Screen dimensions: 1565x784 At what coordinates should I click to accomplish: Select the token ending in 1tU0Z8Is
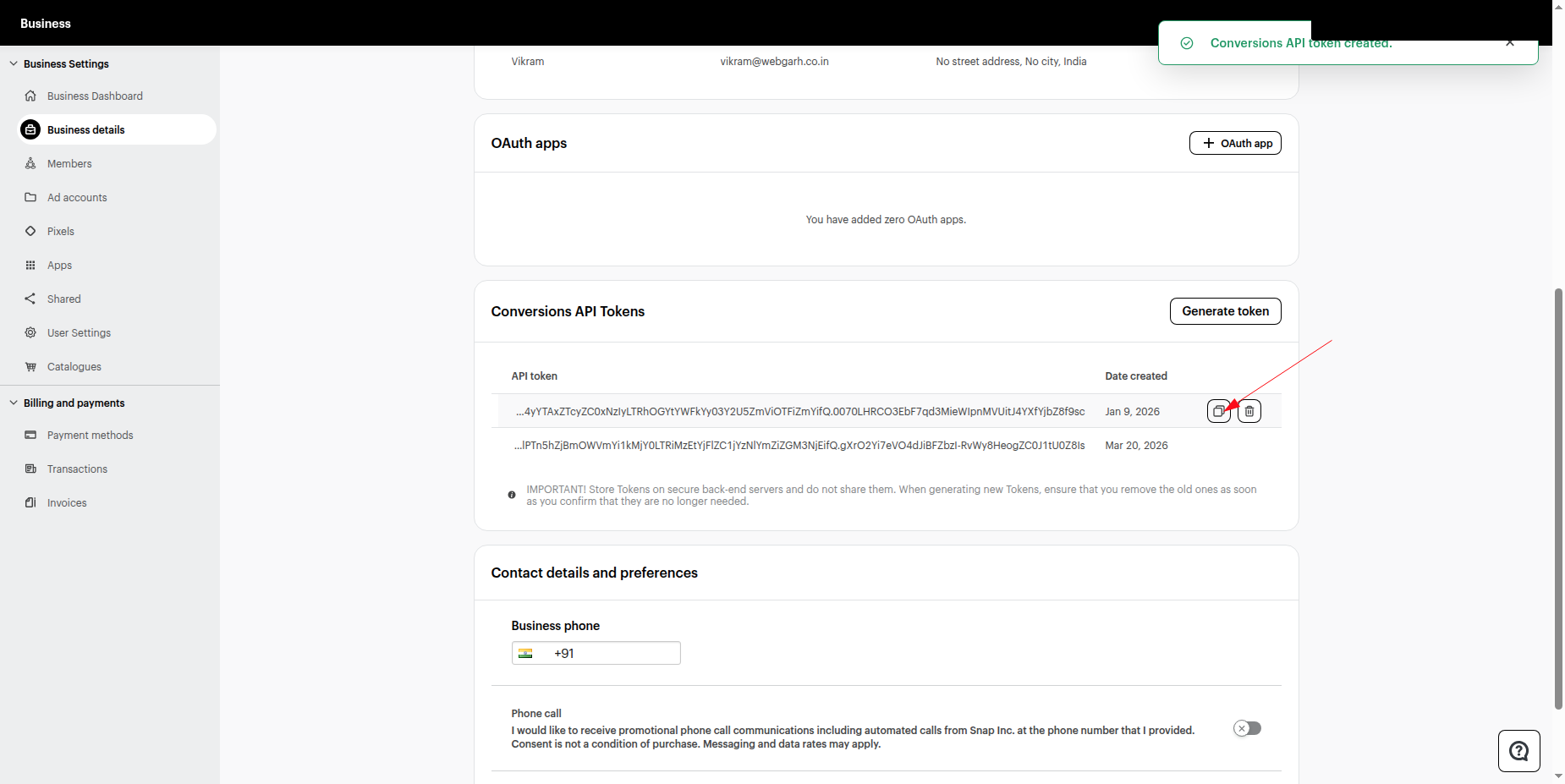799,445
